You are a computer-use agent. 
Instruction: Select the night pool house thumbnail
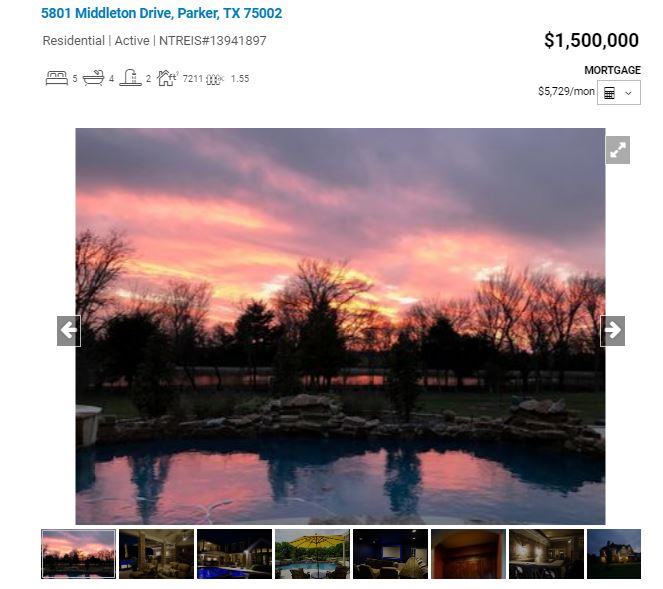(235, 554)
